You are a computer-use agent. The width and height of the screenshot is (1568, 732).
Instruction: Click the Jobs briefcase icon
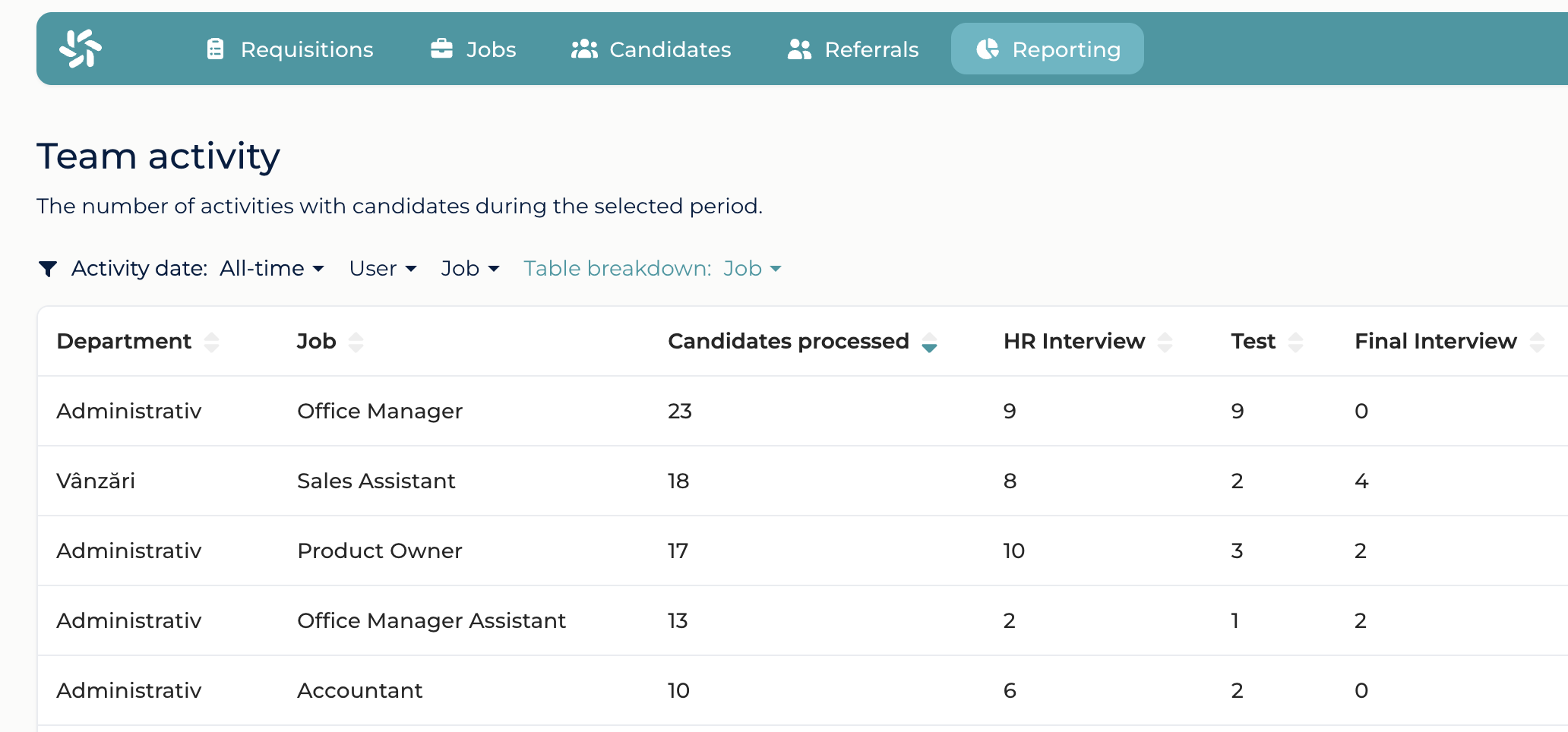(x=441, y=49)
